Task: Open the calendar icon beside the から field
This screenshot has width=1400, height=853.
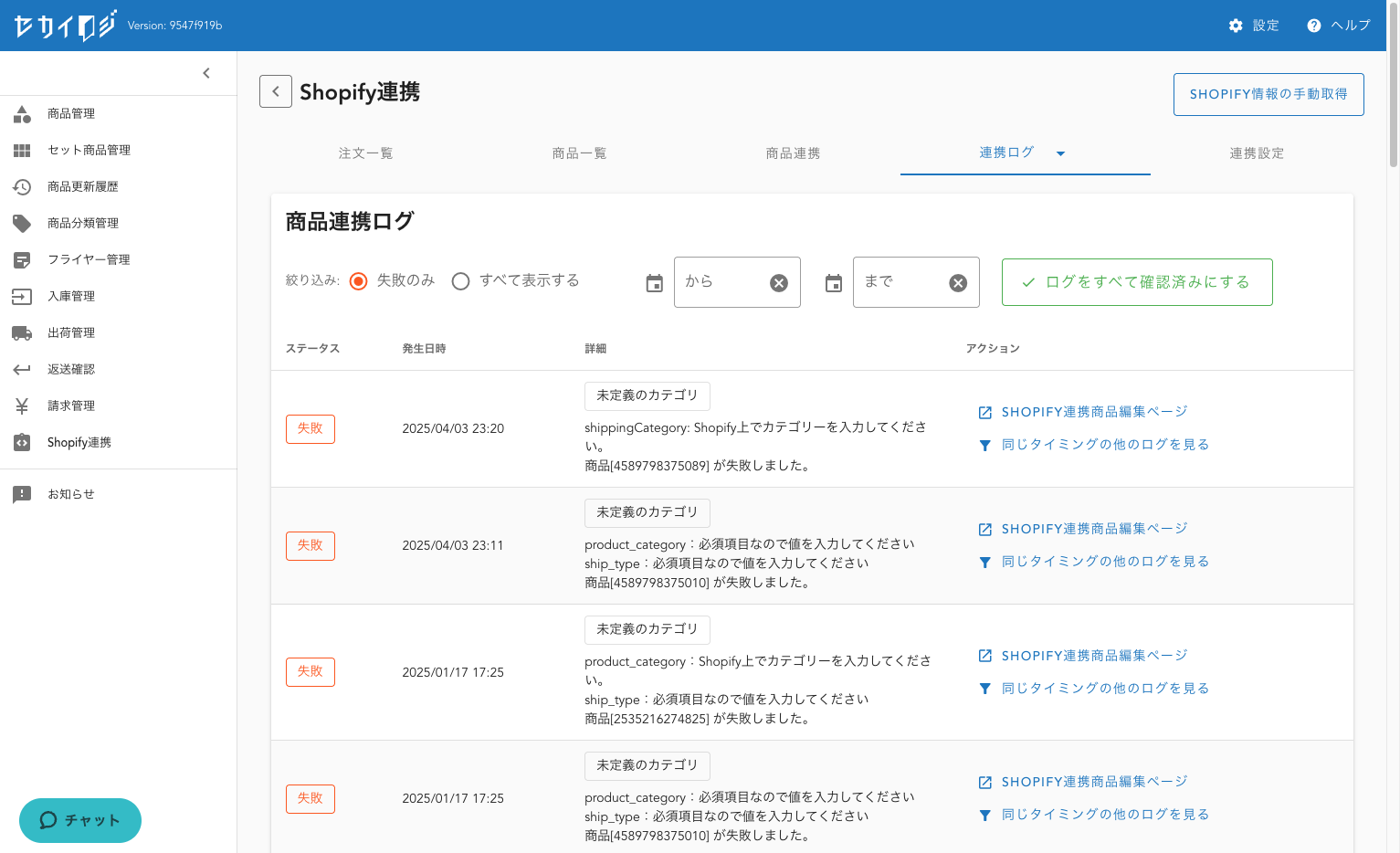Action: pos(655,283)
